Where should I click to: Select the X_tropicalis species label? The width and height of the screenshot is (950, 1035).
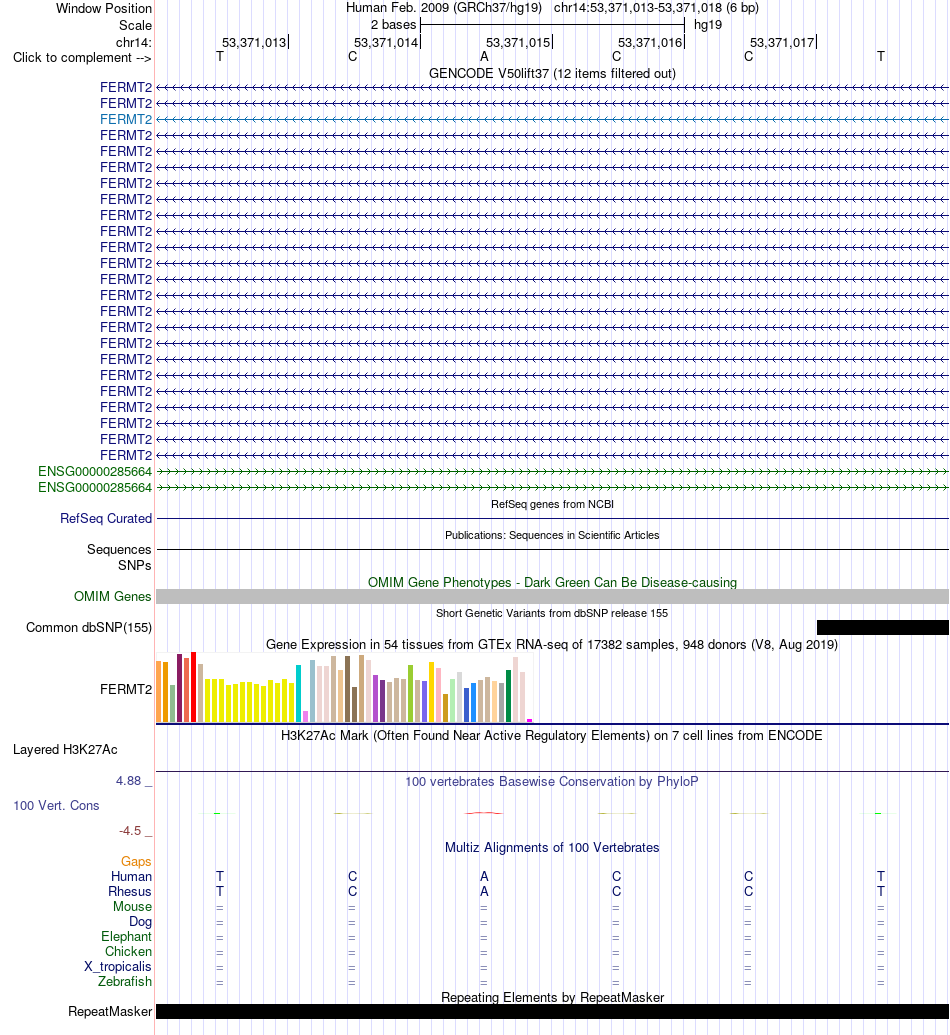(118, 968)
